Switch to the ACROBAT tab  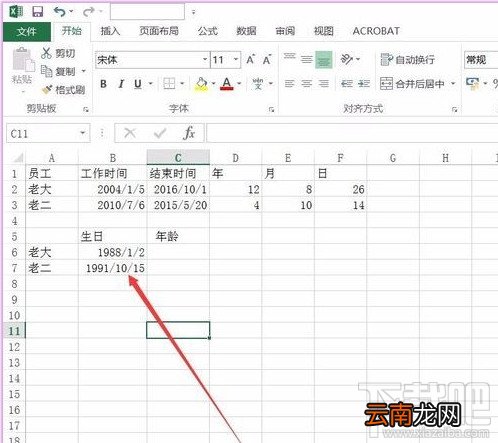point(376,31)
